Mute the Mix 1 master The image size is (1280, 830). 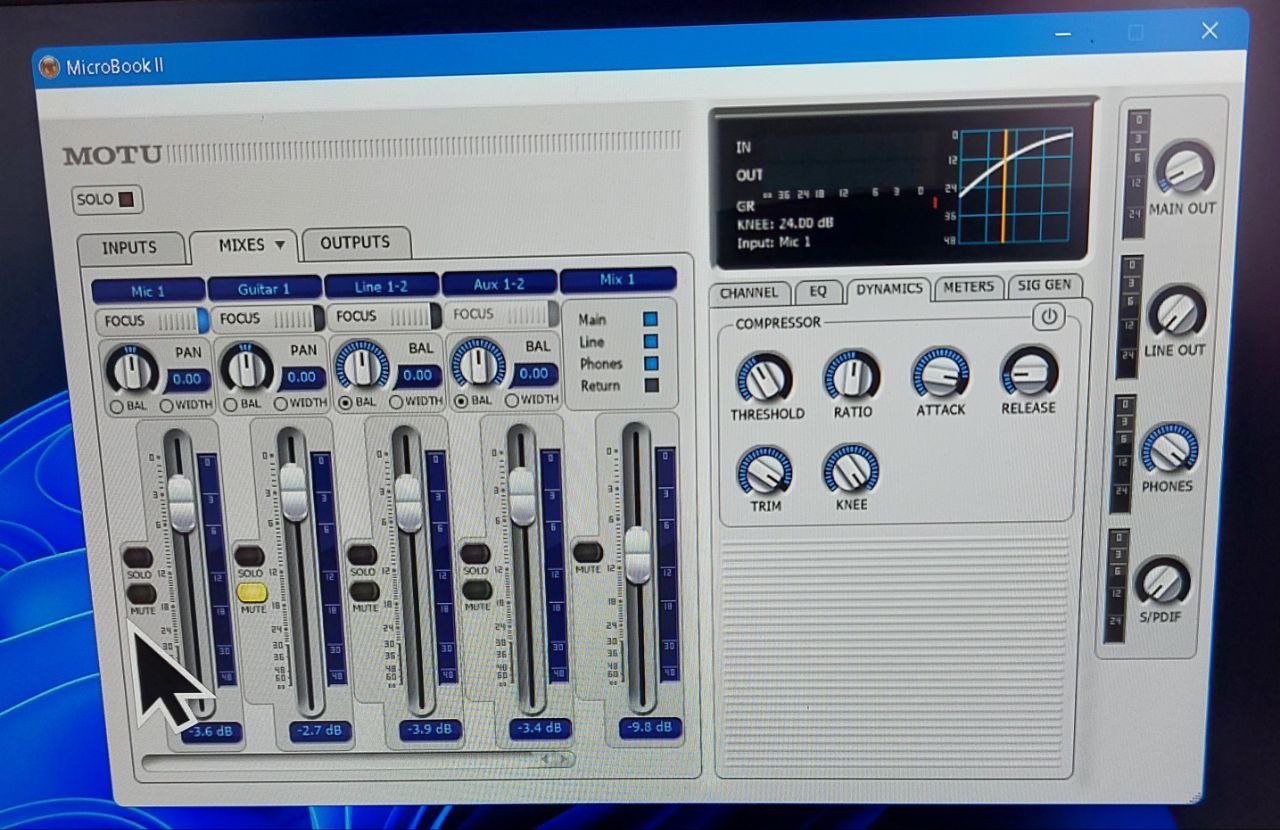pos(588,551)
